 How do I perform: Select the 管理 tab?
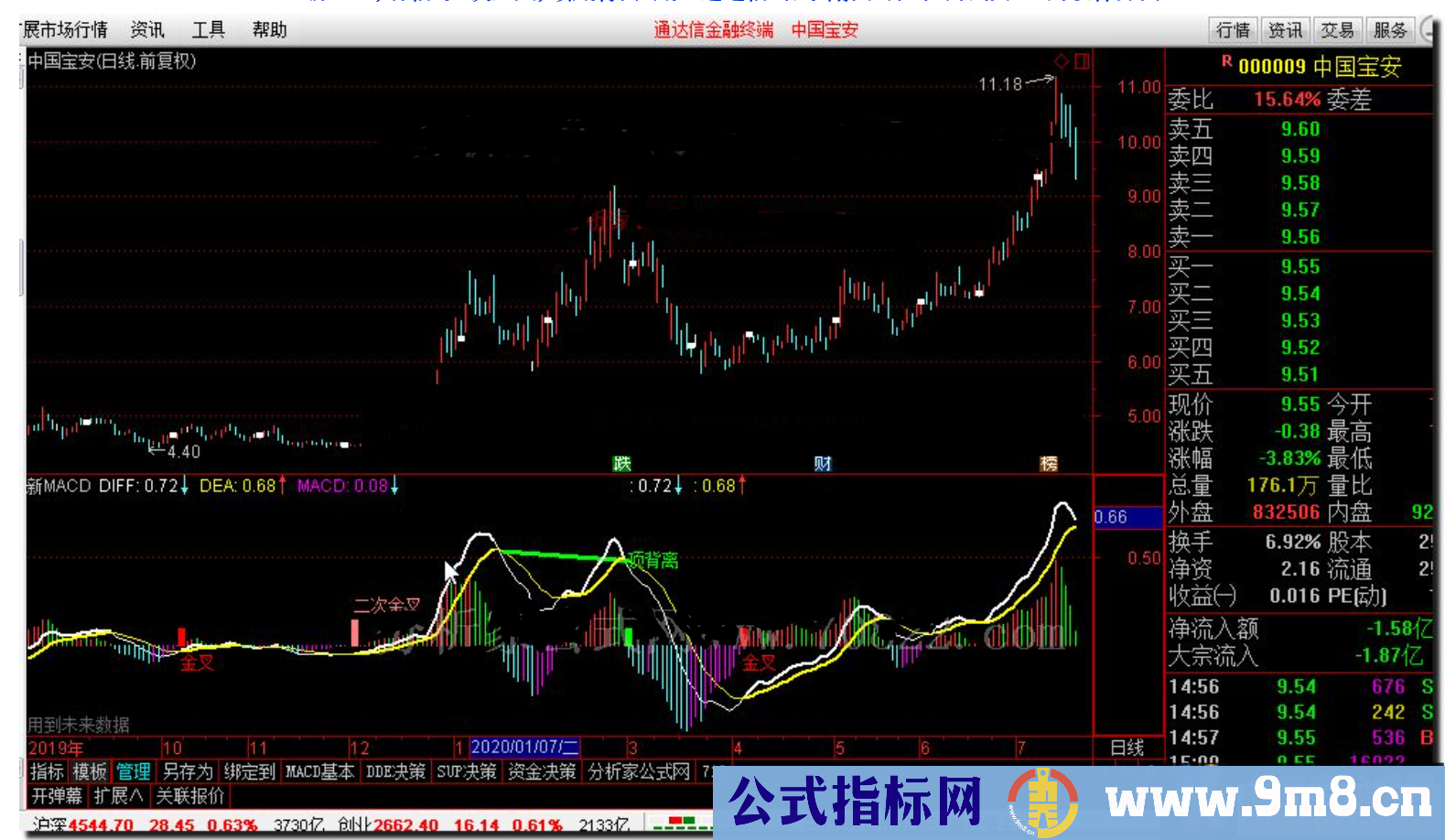pyautogui.click(x=133, y=771)
